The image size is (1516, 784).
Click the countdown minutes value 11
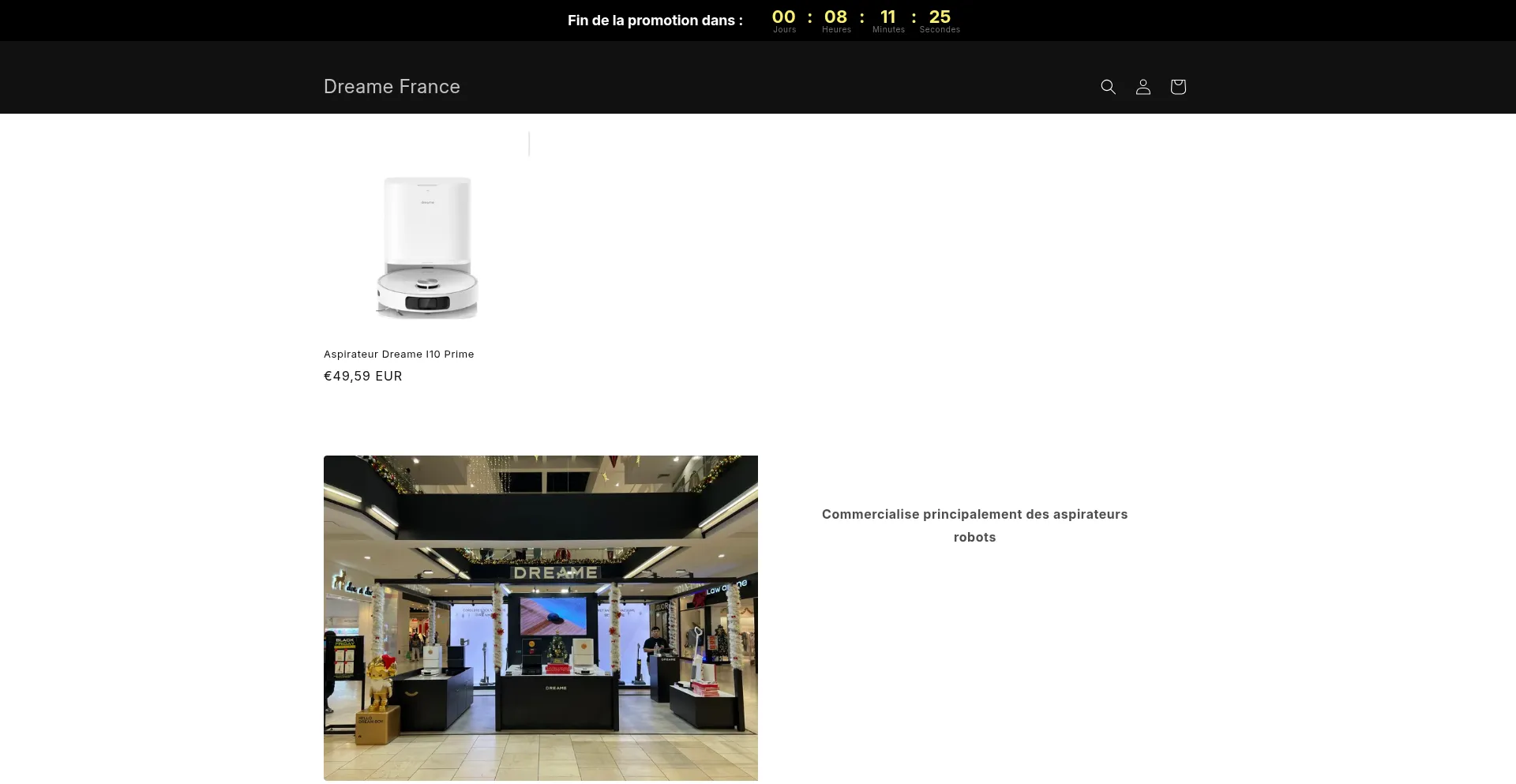click(x=888, y=17)
